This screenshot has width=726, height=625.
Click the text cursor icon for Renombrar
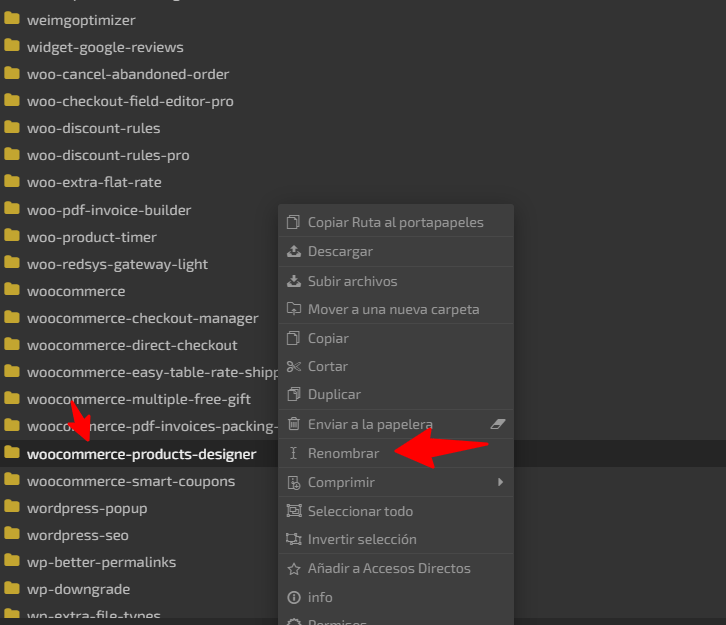pos(293,453)
